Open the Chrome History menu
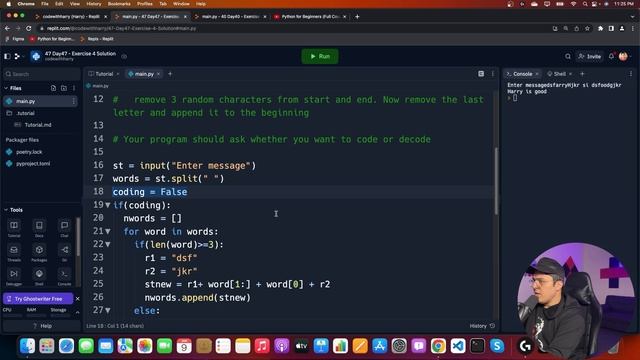Viewport: 640px width, 360px height. point(93,4)
